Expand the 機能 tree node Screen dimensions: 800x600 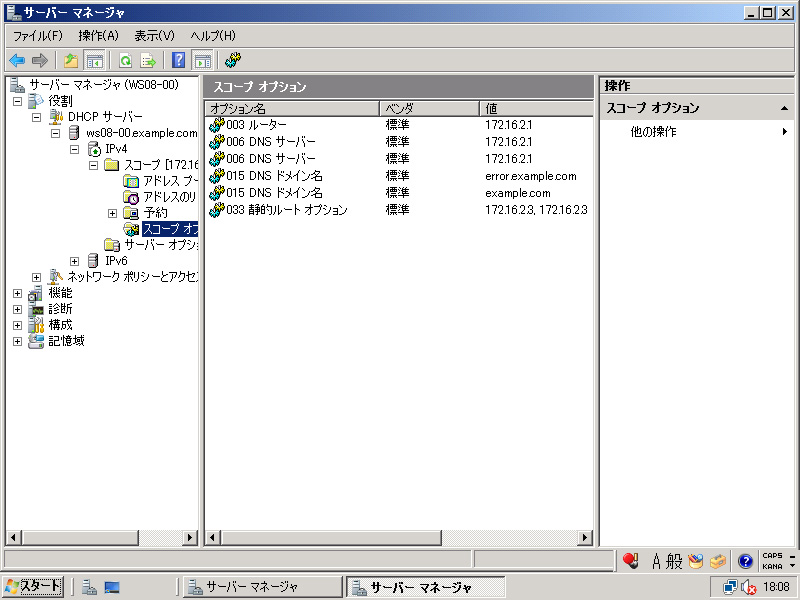click(18, 293)
